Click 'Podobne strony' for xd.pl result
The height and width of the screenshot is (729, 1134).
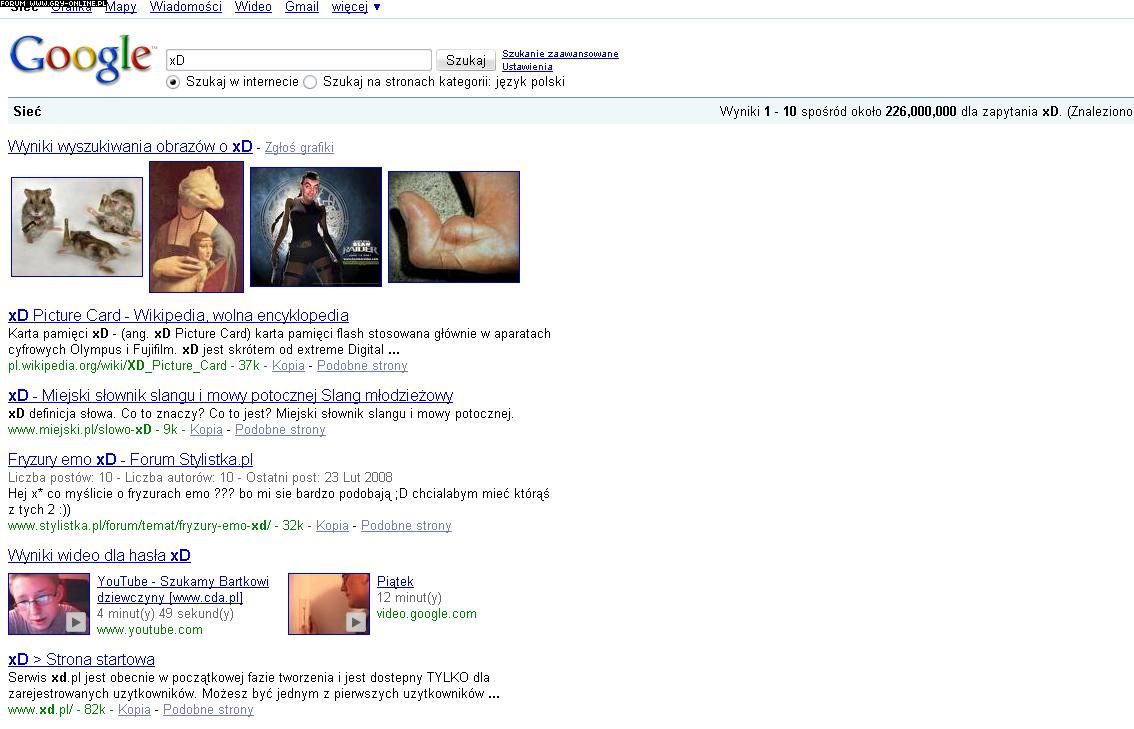coord(208,710)
